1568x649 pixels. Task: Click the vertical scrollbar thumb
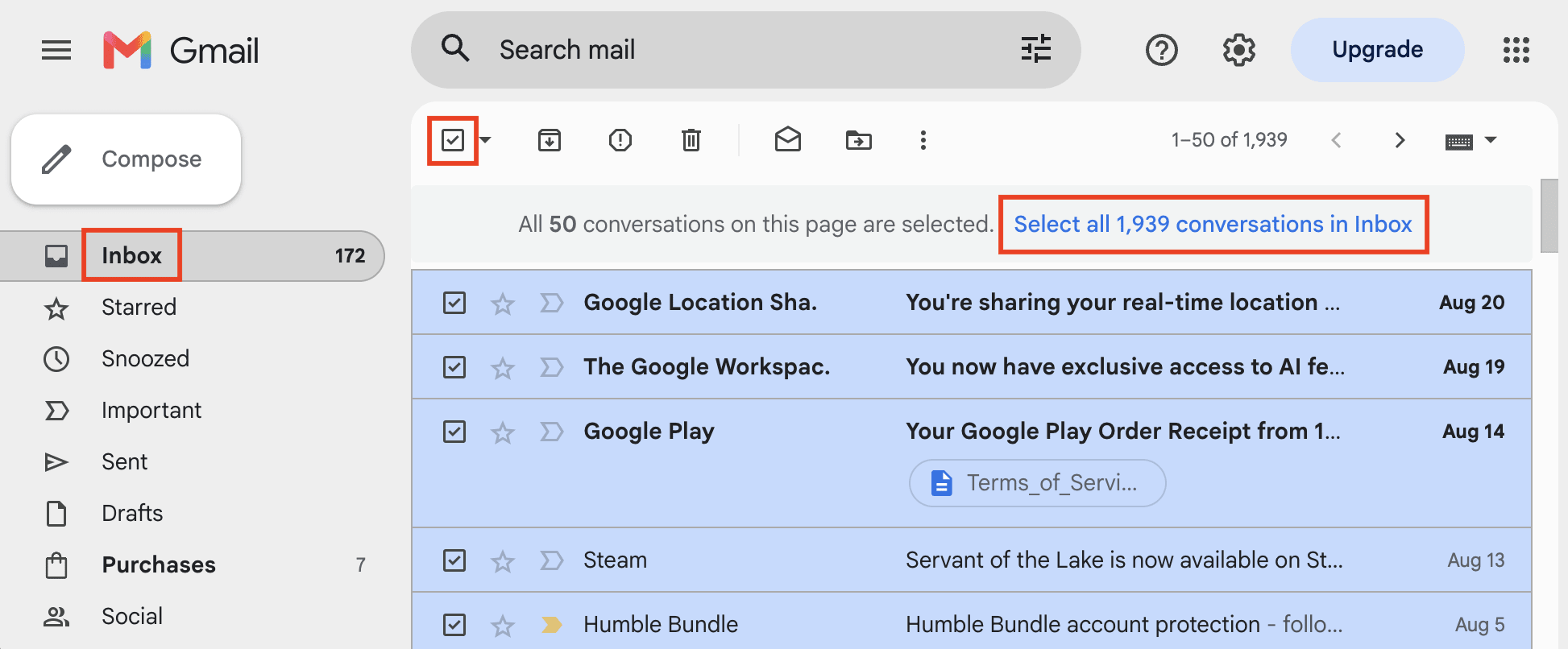[x=1549, y=216]
